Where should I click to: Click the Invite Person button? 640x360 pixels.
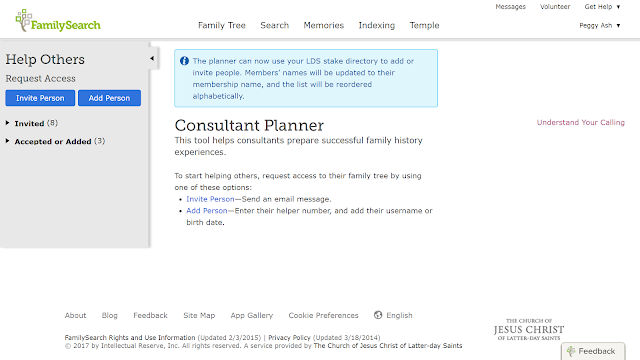tap(40, 98)
